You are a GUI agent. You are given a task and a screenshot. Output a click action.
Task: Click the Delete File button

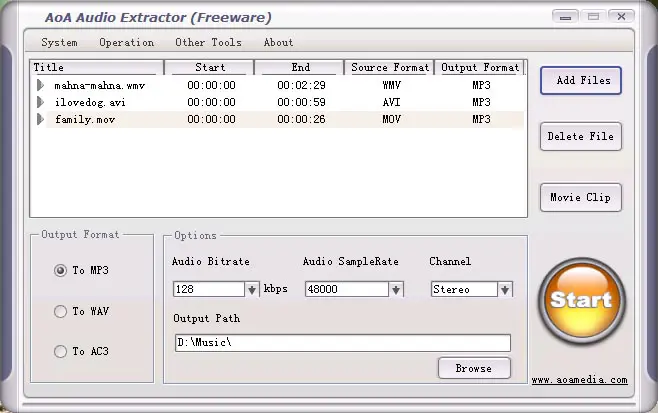(580, 137)
